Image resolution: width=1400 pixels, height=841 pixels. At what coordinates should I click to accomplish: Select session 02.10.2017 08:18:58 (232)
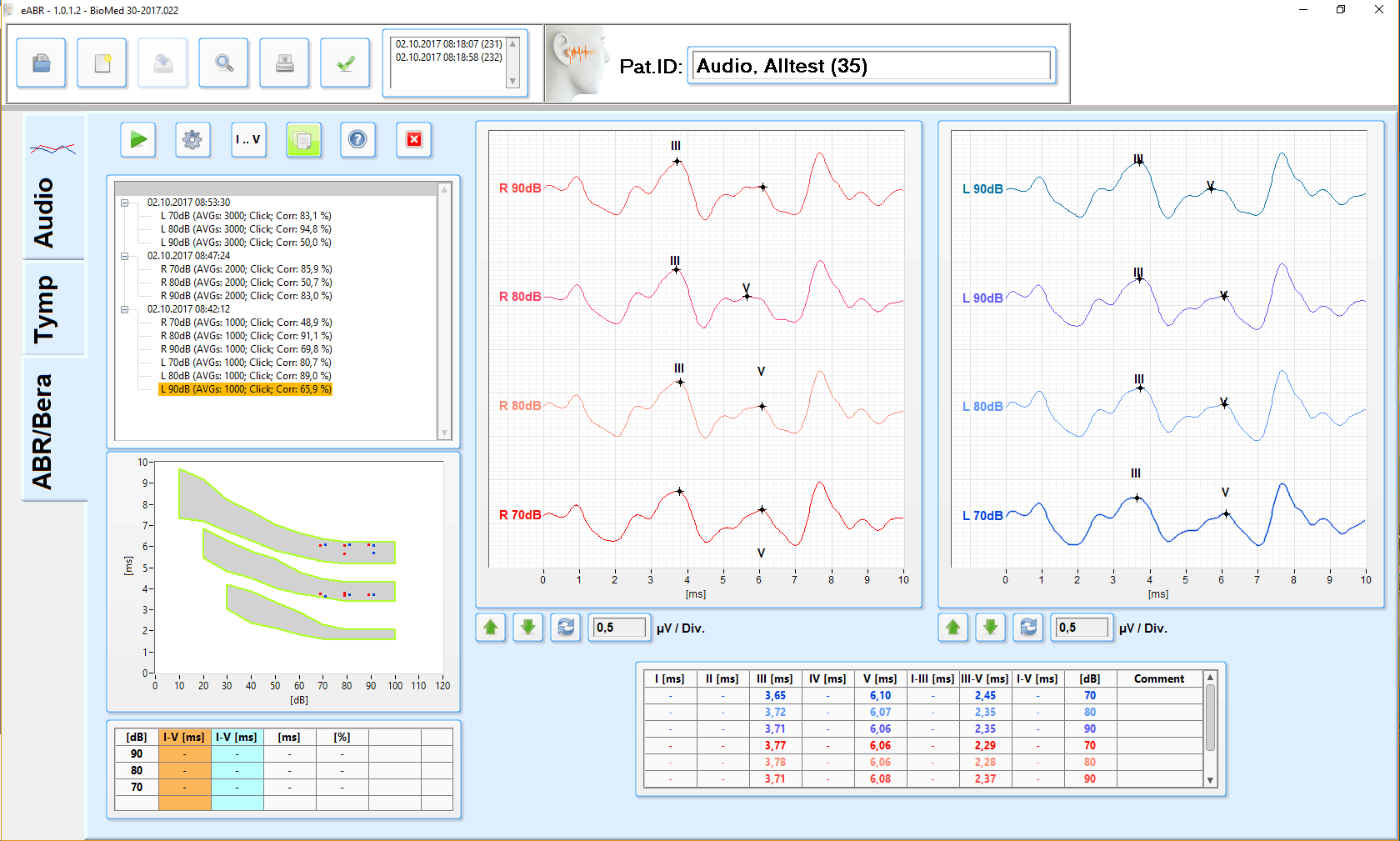[x=448, y=58]
